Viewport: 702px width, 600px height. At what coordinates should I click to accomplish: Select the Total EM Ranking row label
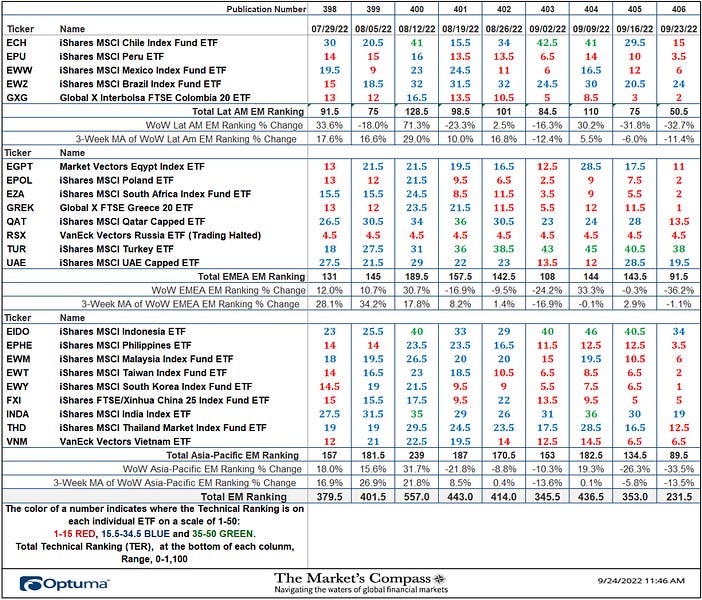tap(244, 497)
